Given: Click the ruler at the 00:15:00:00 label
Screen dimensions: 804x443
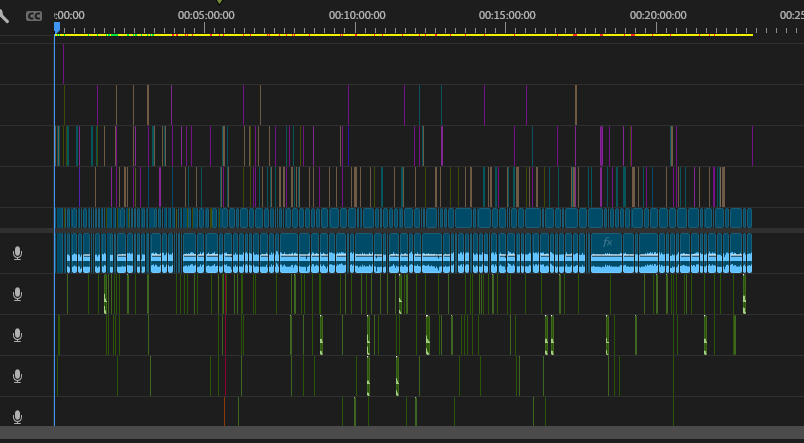Looking at the screenshot, I should coord(507,15).
